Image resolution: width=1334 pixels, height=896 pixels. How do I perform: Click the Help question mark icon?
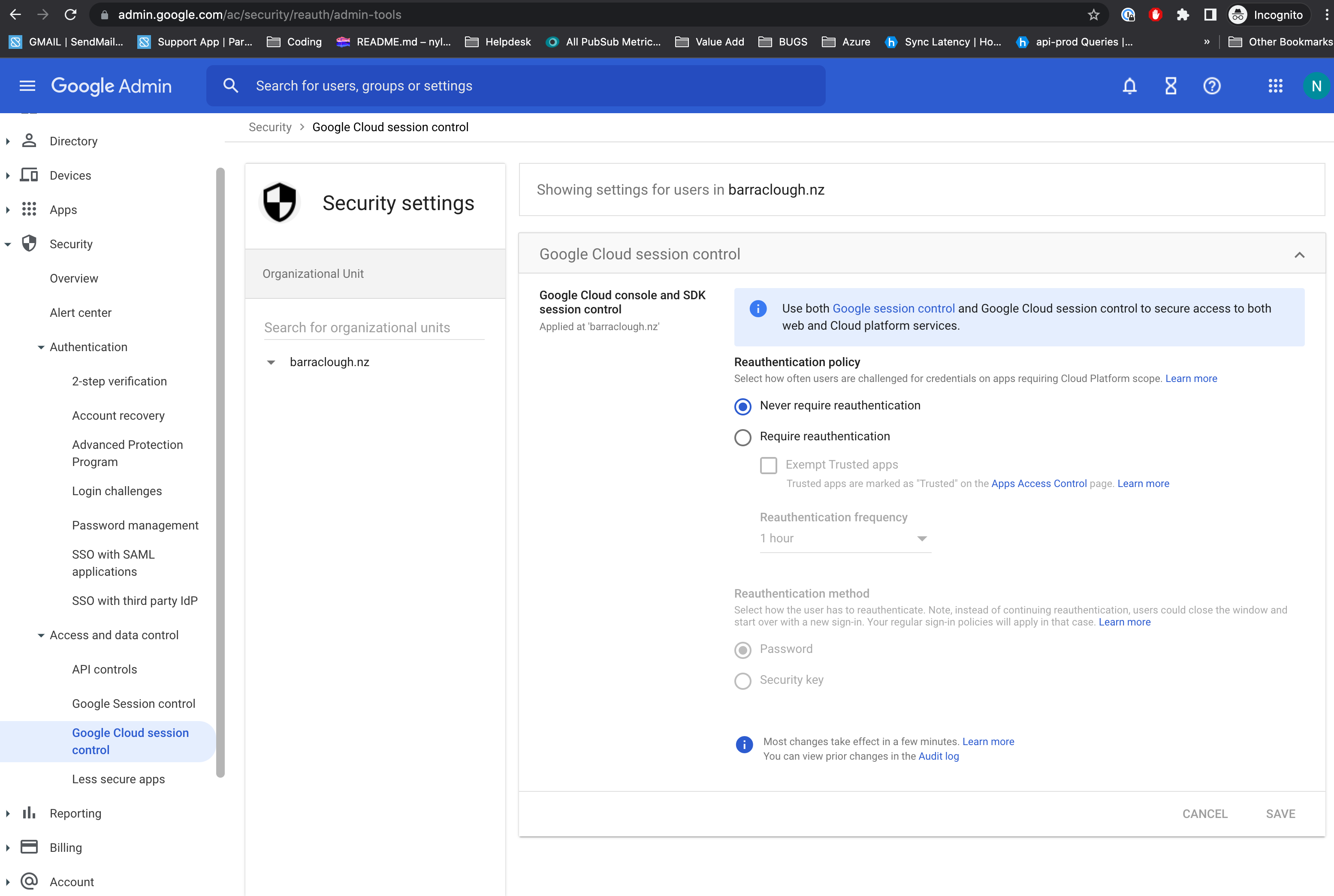pos(1212,86)
